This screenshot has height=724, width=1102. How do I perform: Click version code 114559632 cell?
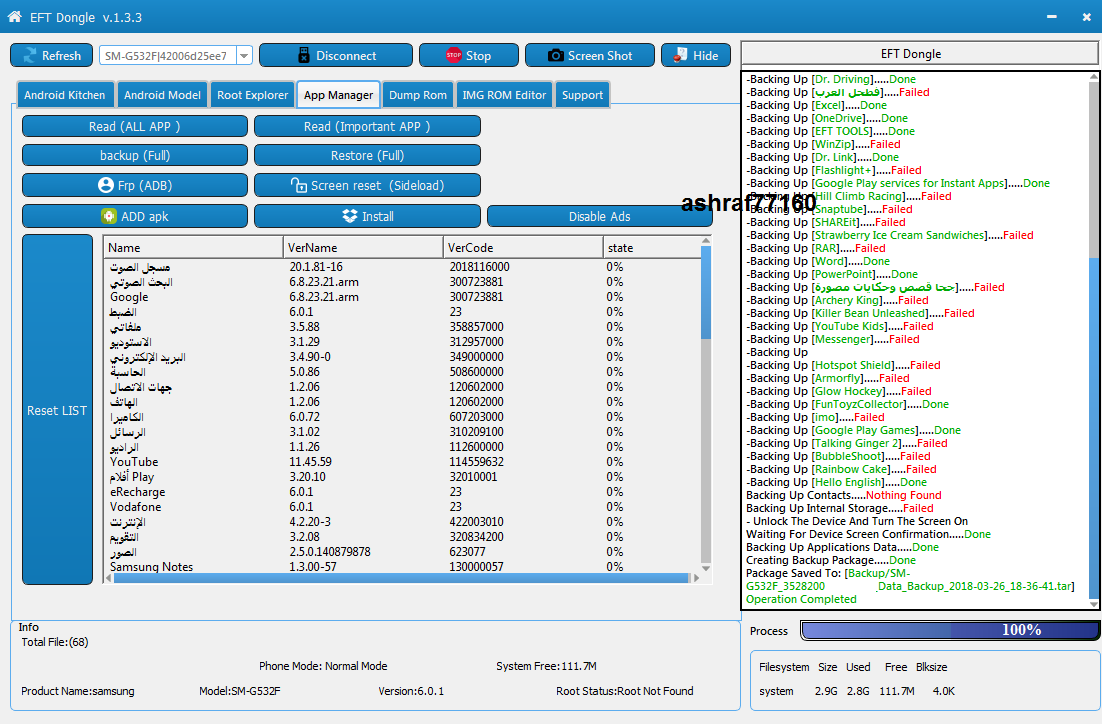pos(477,462)
